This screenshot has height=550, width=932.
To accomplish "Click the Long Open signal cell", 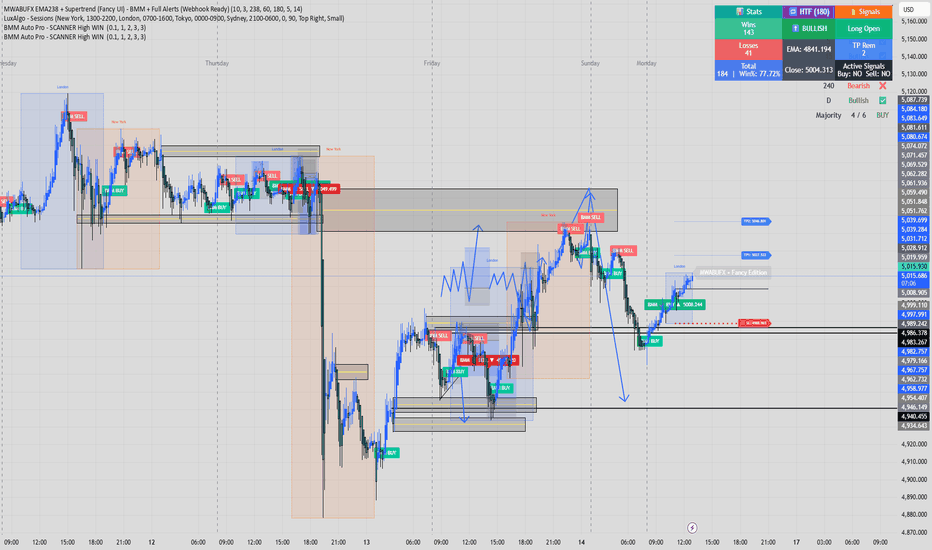I will tap(864, 29).
